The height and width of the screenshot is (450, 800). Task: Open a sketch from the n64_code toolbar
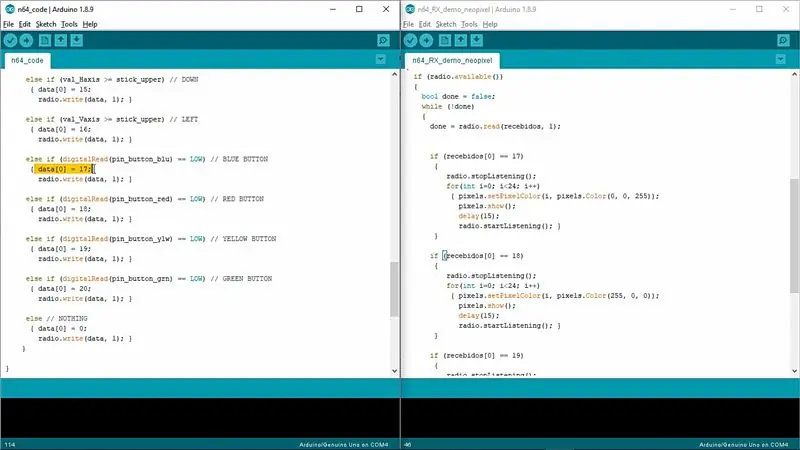(x=61, y=40)
